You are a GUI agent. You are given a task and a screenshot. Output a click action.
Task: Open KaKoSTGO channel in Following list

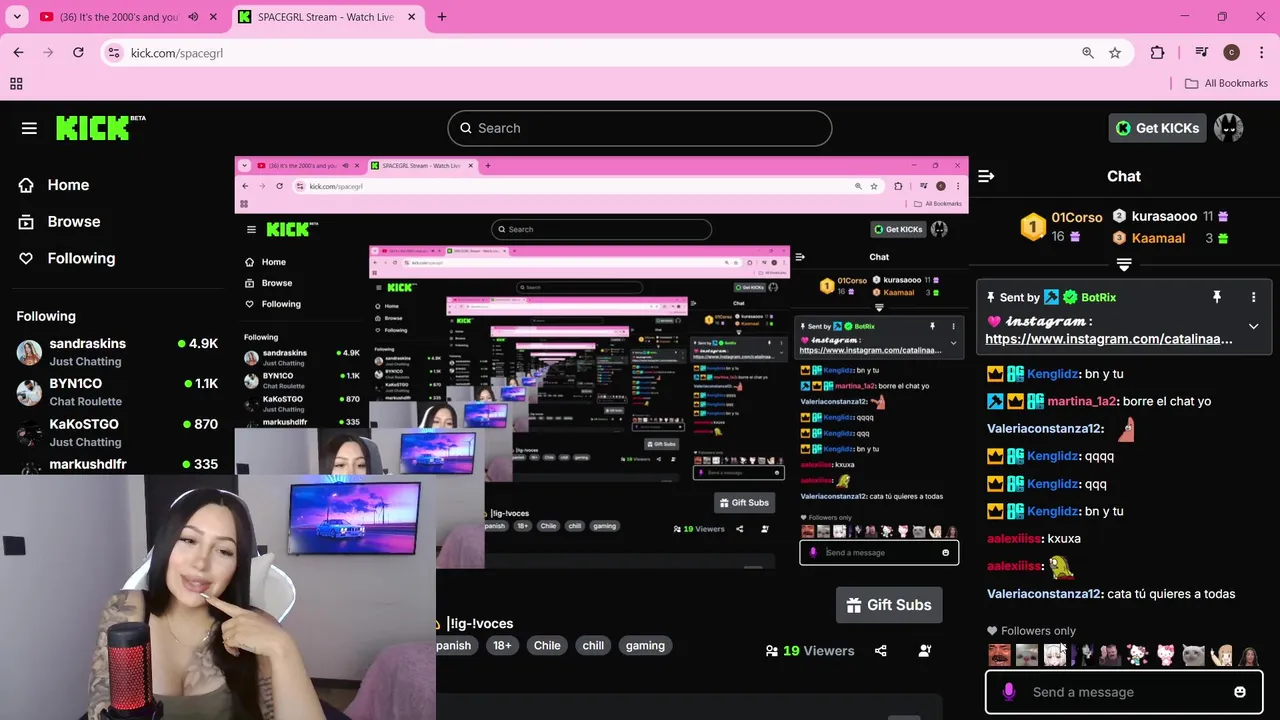tap(117, 432)
